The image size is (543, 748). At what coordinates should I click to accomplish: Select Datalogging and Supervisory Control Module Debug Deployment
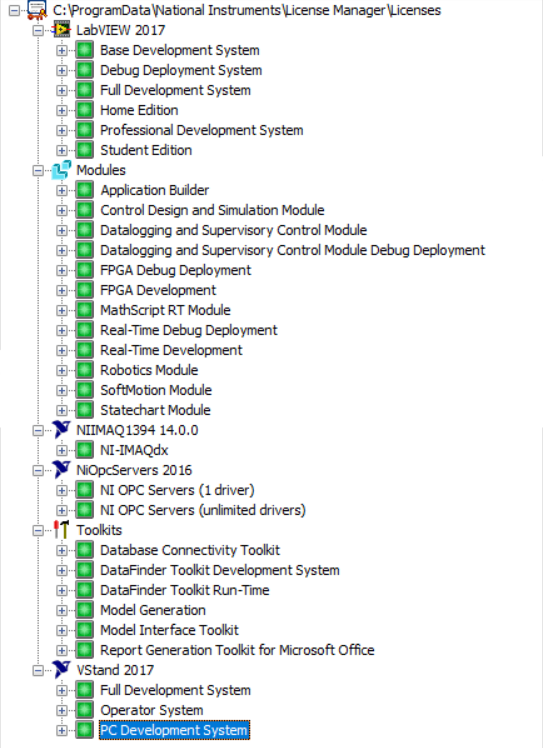292,250
